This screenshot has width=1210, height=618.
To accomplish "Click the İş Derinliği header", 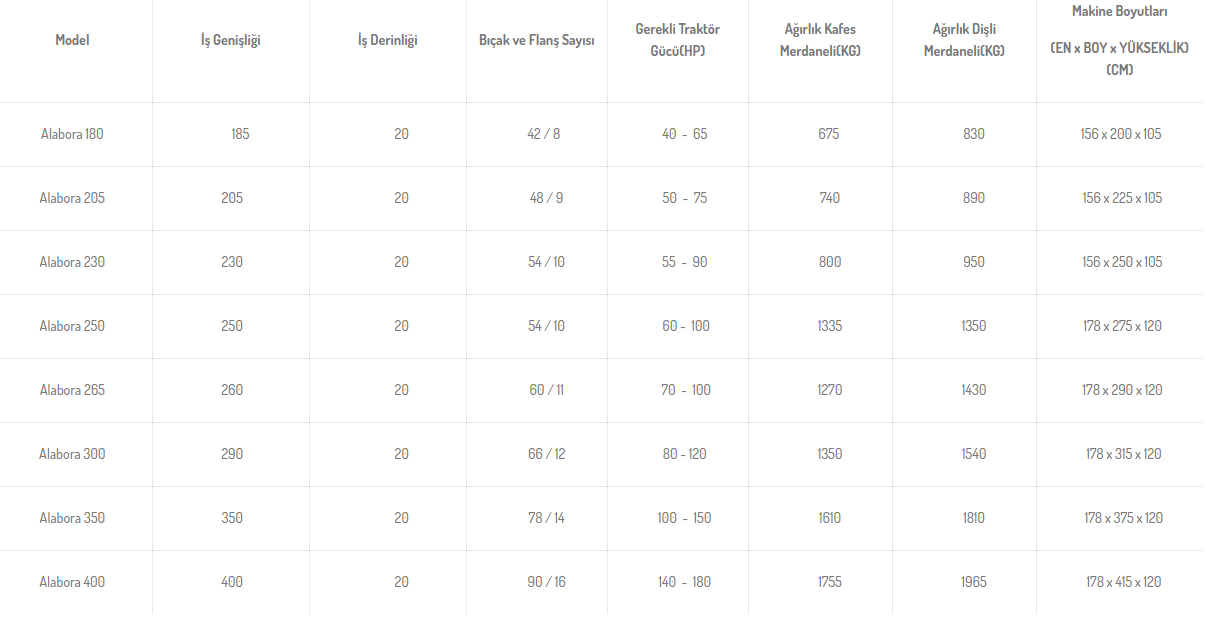I will click(x=388, y=41).
